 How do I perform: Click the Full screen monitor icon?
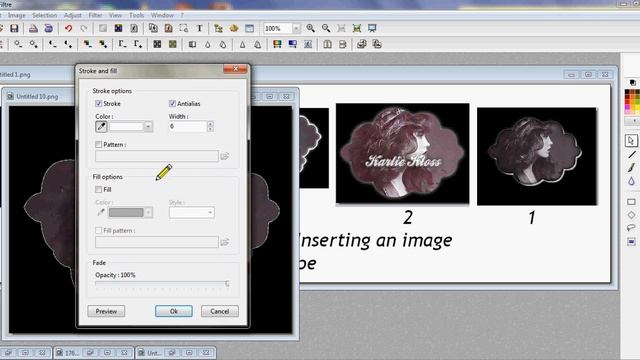tap(372, 28)
